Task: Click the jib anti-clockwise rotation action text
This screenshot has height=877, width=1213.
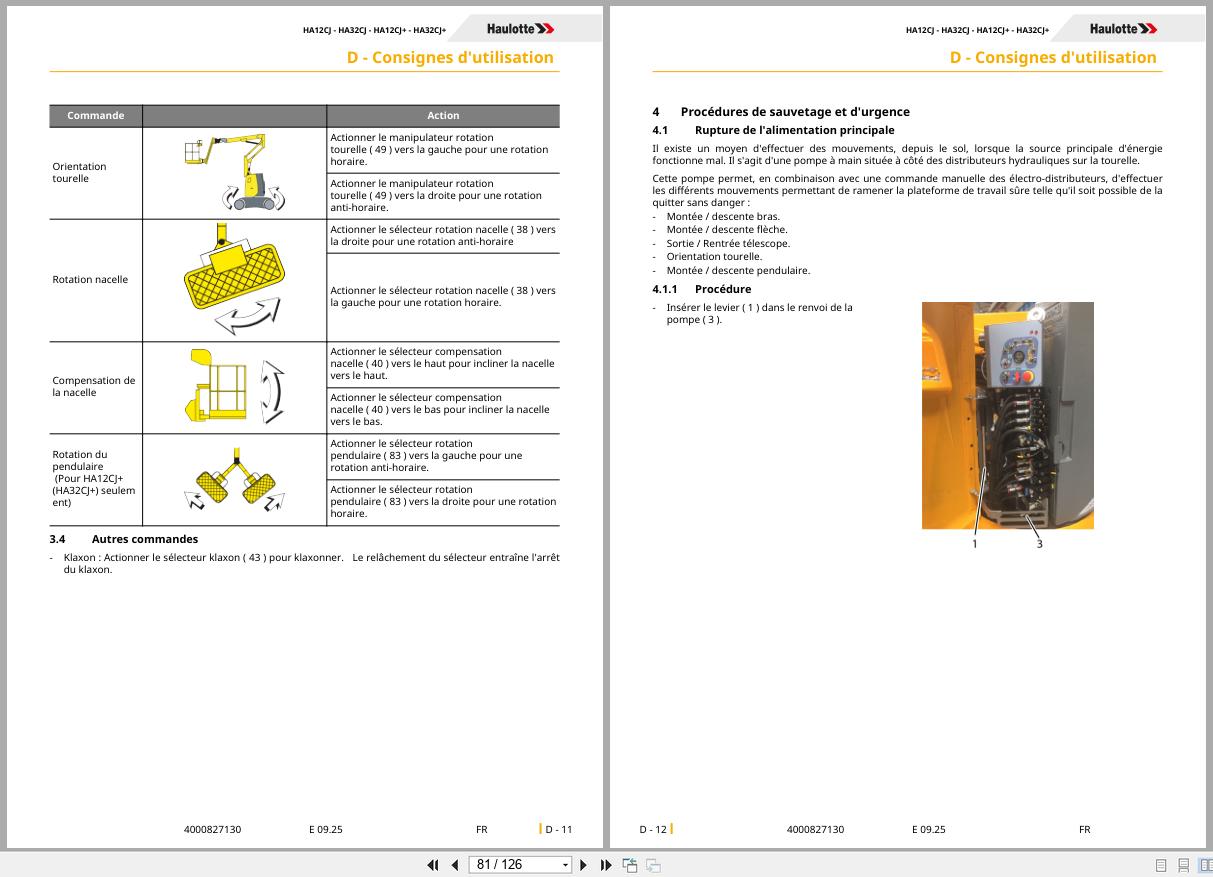Action: click(426, 455)
